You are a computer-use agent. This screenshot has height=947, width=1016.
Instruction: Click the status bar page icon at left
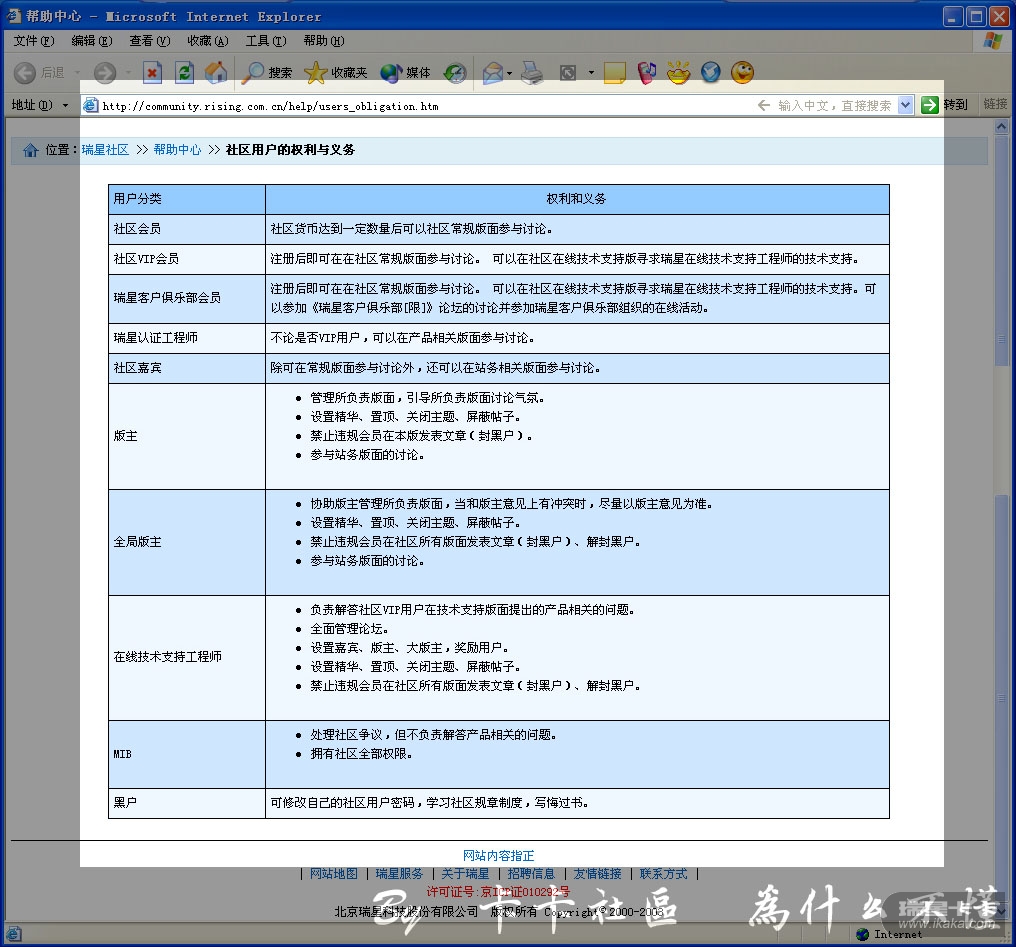[14, 934]
